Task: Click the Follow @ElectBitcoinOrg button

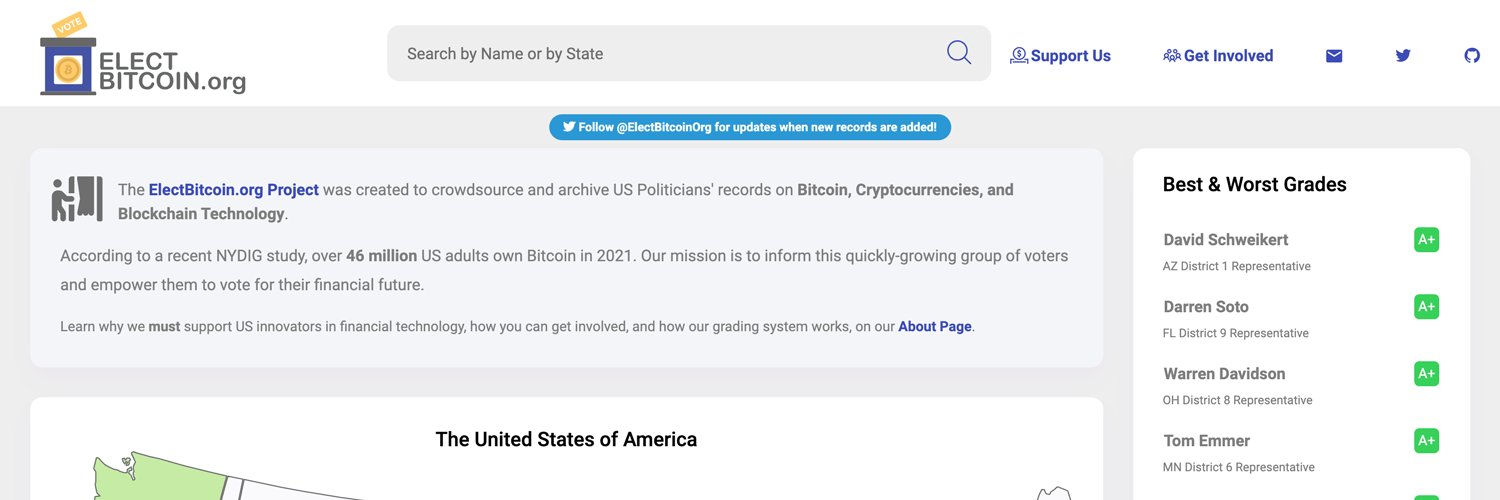Action: (x=750, y=127)
